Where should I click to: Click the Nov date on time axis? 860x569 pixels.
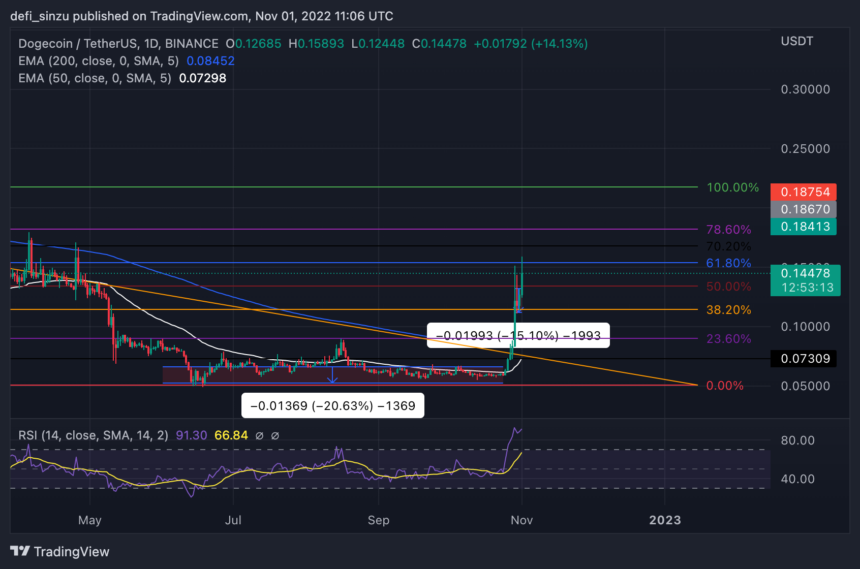pos(521,520)
